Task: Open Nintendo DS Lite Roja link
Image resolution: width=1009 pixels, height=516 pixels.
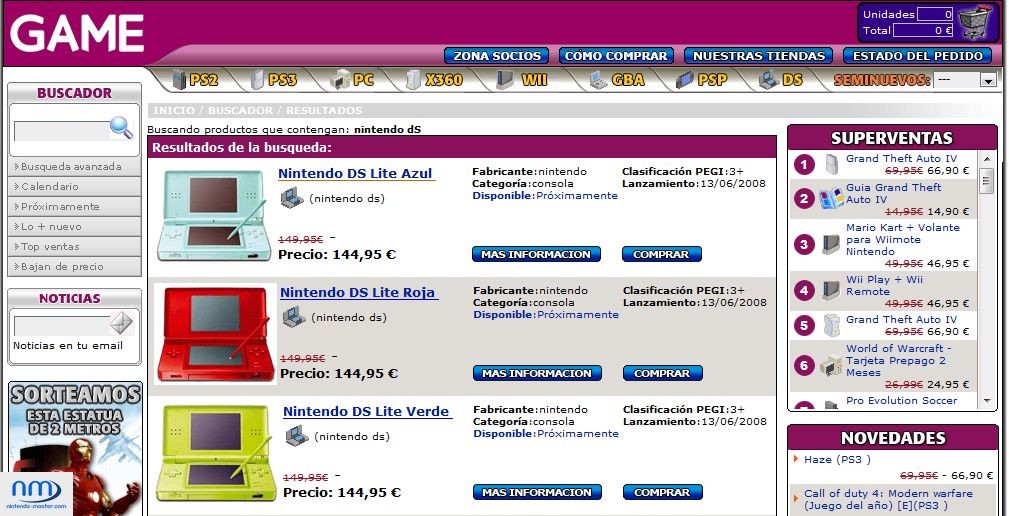Action: point(358,293)
